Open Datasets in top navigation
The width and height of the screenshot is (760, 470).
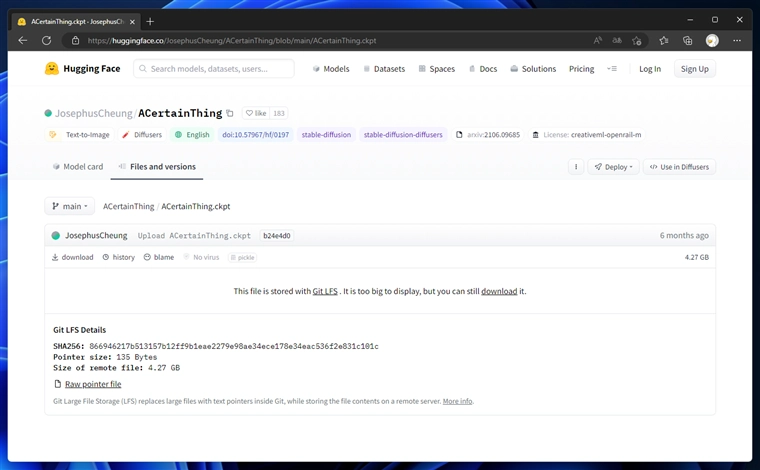[x=384, y=69]
